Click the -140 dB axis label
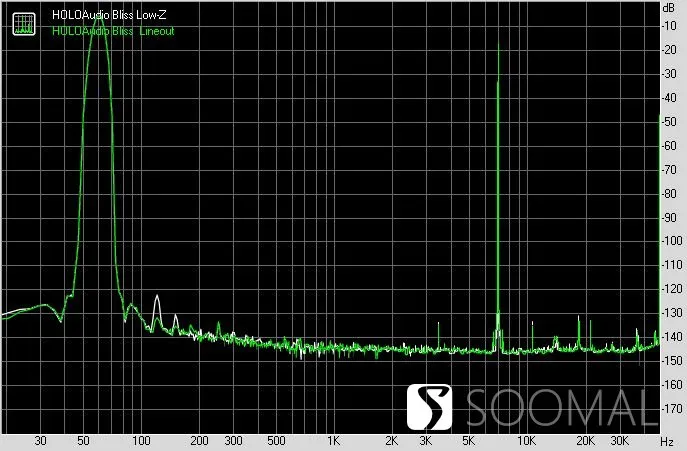 [672, 337]
